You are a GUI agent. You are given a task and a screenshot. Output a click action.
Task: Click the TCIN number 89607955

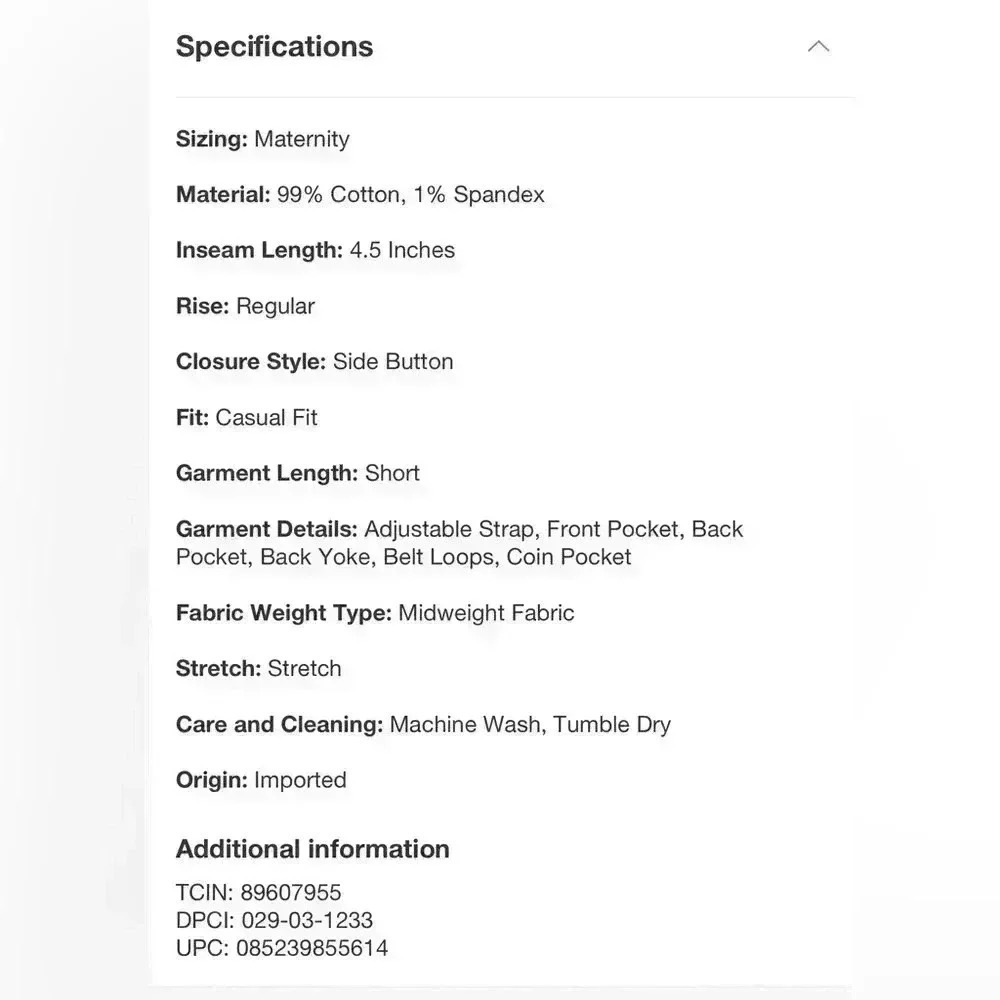291,892
